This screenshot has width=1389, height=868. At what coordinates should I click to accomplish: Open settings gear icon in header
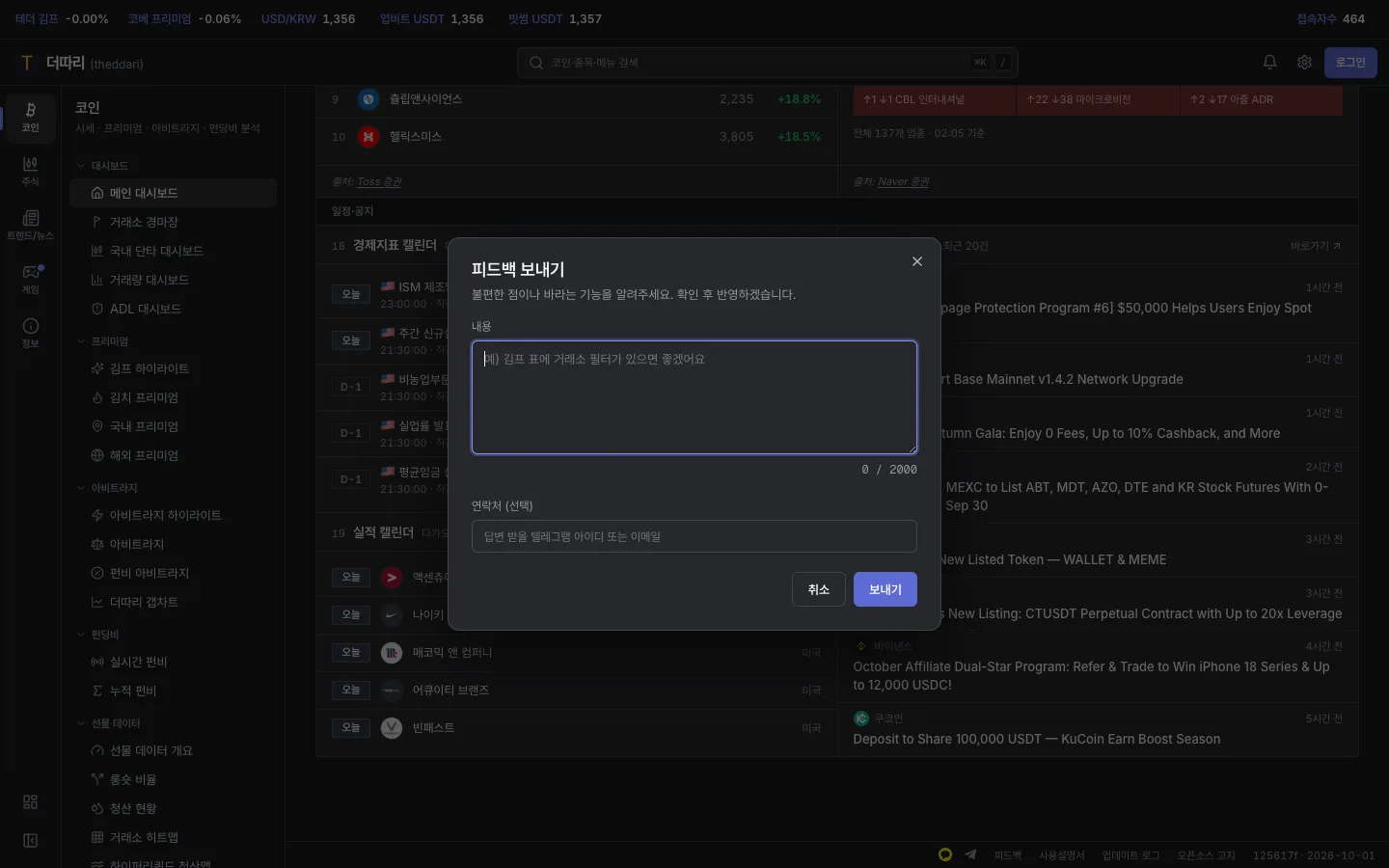1304,63
